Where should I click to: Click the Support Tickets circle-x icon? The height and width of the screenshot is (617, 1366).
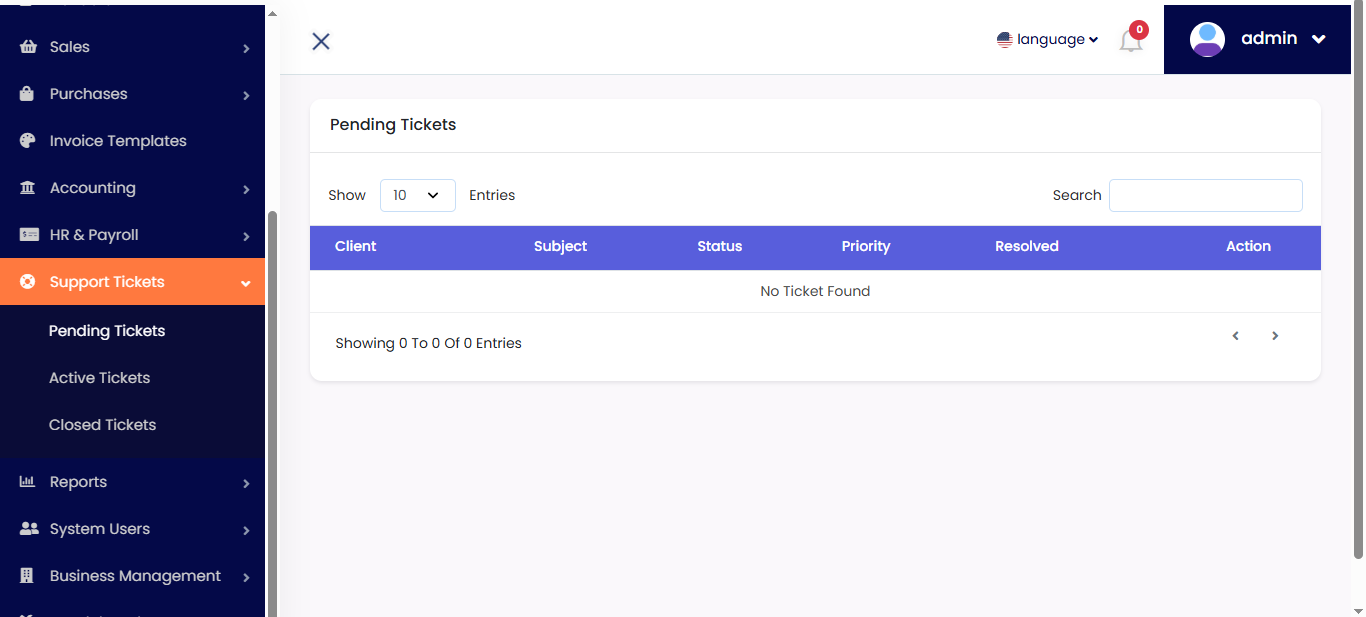pos(28,282)
